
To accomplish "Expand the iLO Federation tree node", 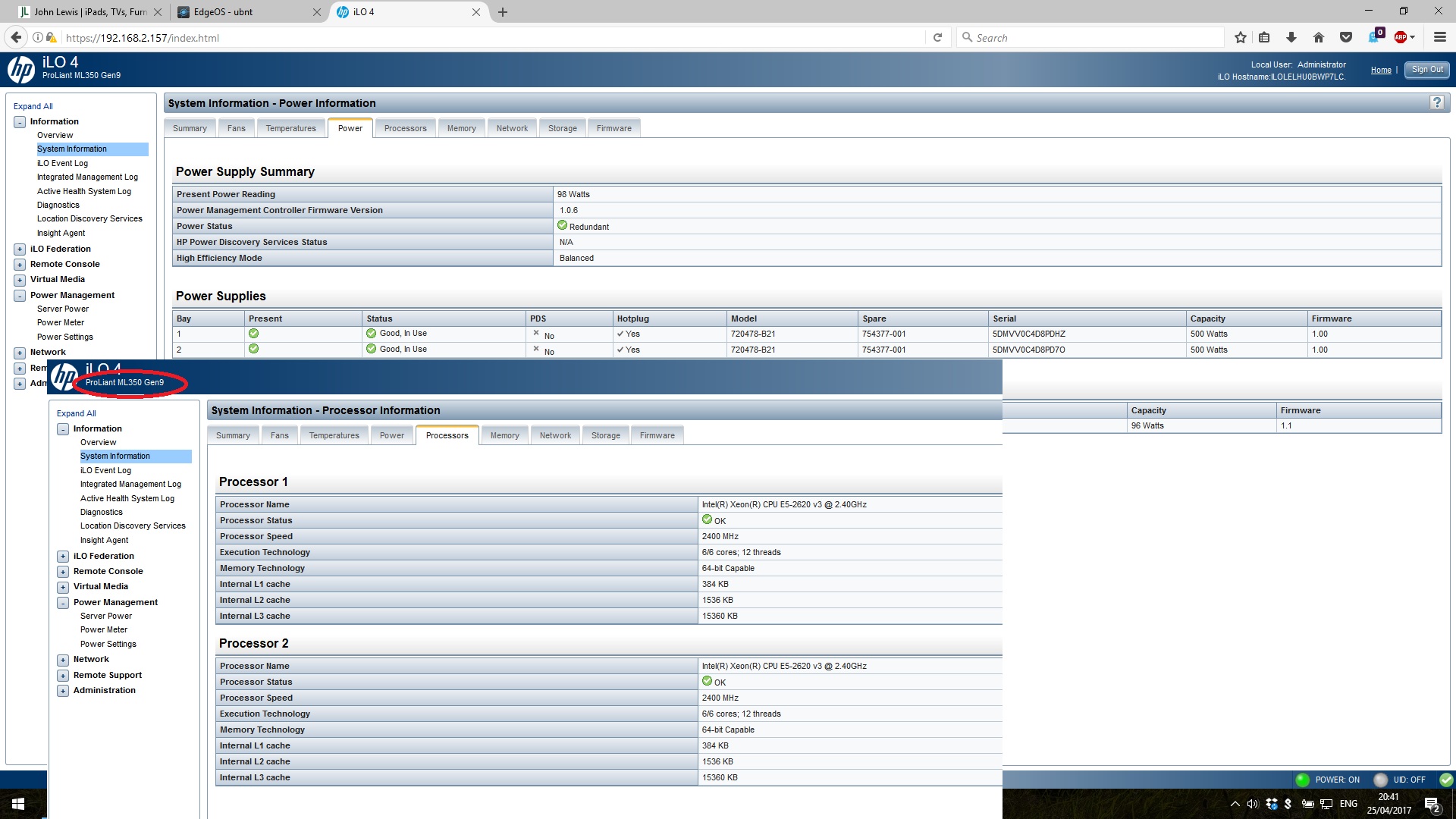I will click(20, 249).
